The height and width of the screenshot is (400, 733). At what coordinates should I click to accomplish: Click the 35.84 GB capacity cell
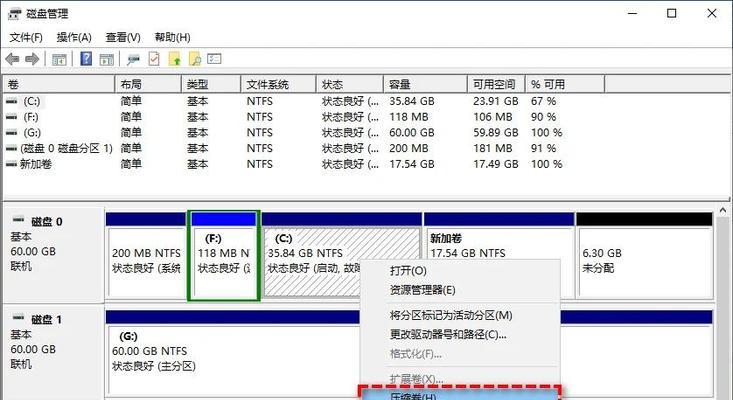click(412, 101)
